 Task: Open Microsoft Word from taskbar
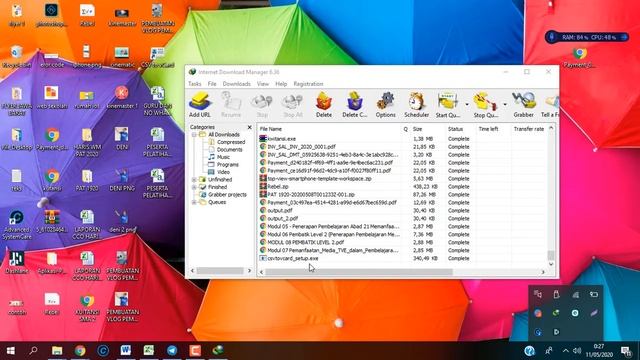tap(126, 351)
